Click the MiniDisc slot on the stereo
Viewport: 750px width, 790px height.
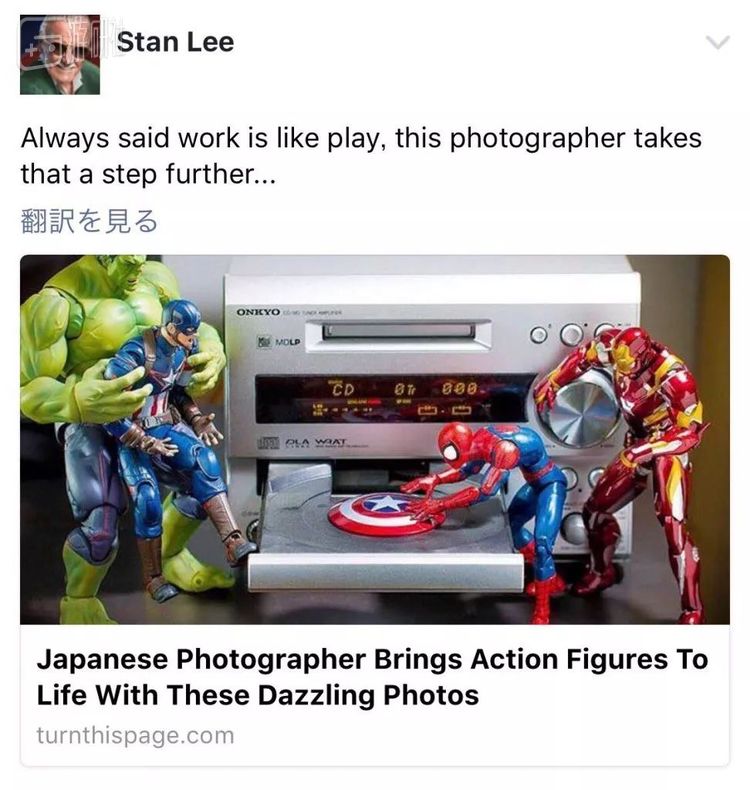(398, 333)
